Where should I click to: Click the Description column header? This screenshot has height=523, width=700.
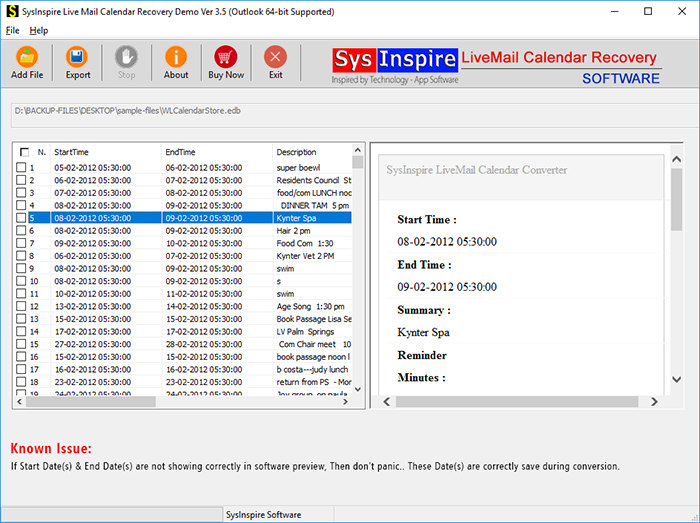click(x=312, y=152)
